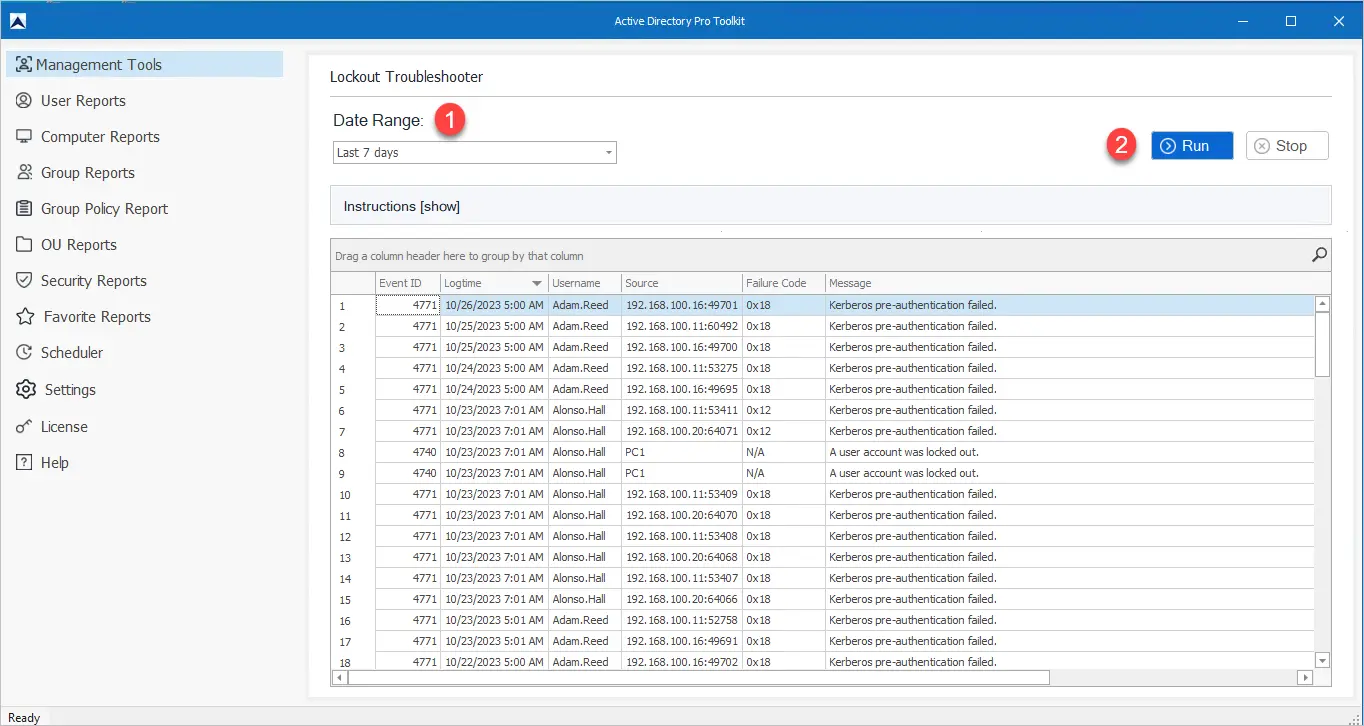1364x726 pixels.
Task: Click the 10/22/2023 5:00 AM logtime cell
Action: [x=494, y=662]
